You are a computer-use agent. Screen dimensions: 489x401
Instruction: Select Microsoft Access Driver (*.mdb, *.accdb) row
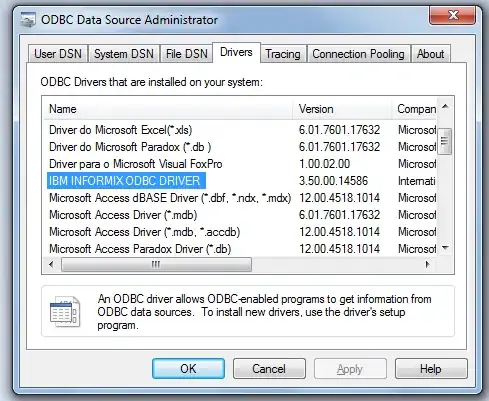[x=240, y=232]
